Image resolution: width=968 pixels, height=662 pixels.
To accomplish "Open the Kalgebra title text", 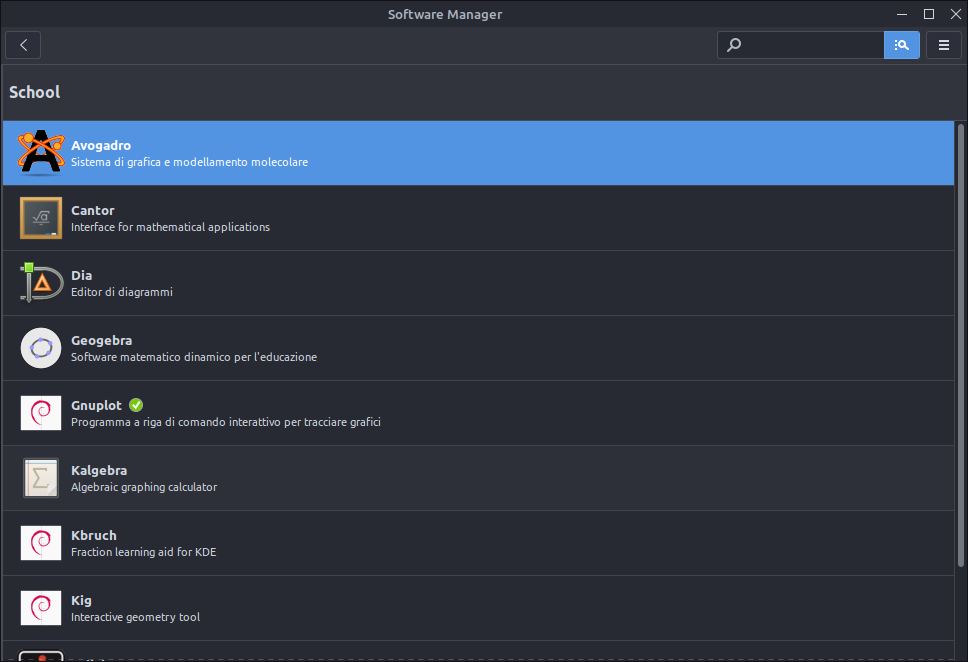I will pyautogui.click(x=99, y=471).
